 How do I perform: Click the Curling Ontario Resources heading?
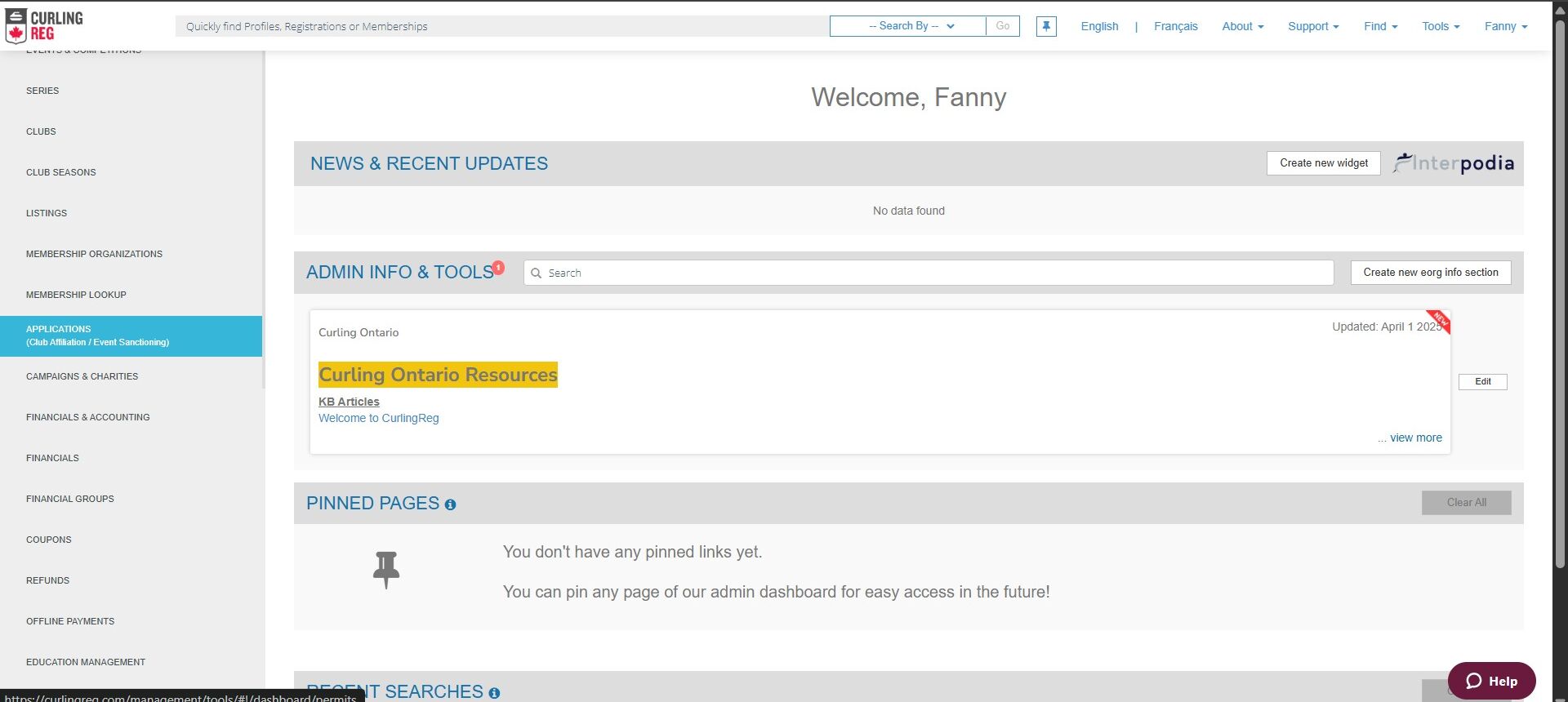click(x=438, y=375)
